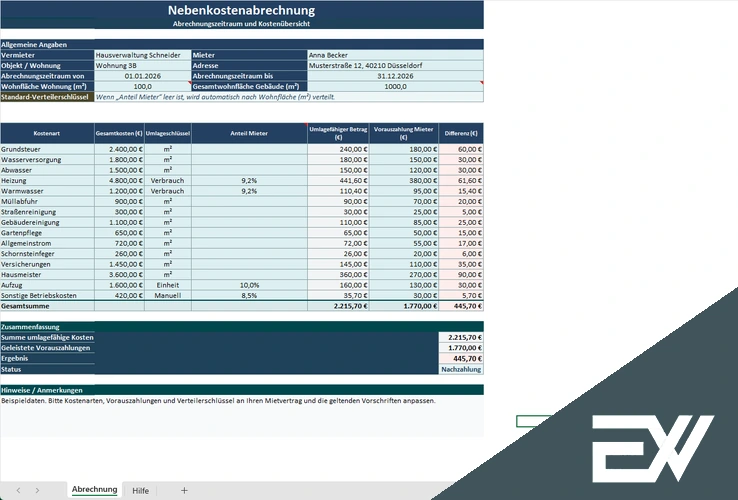Select the 'Gesamtkosten (€)' column header
Screen dimensions: 738x500
119,133
